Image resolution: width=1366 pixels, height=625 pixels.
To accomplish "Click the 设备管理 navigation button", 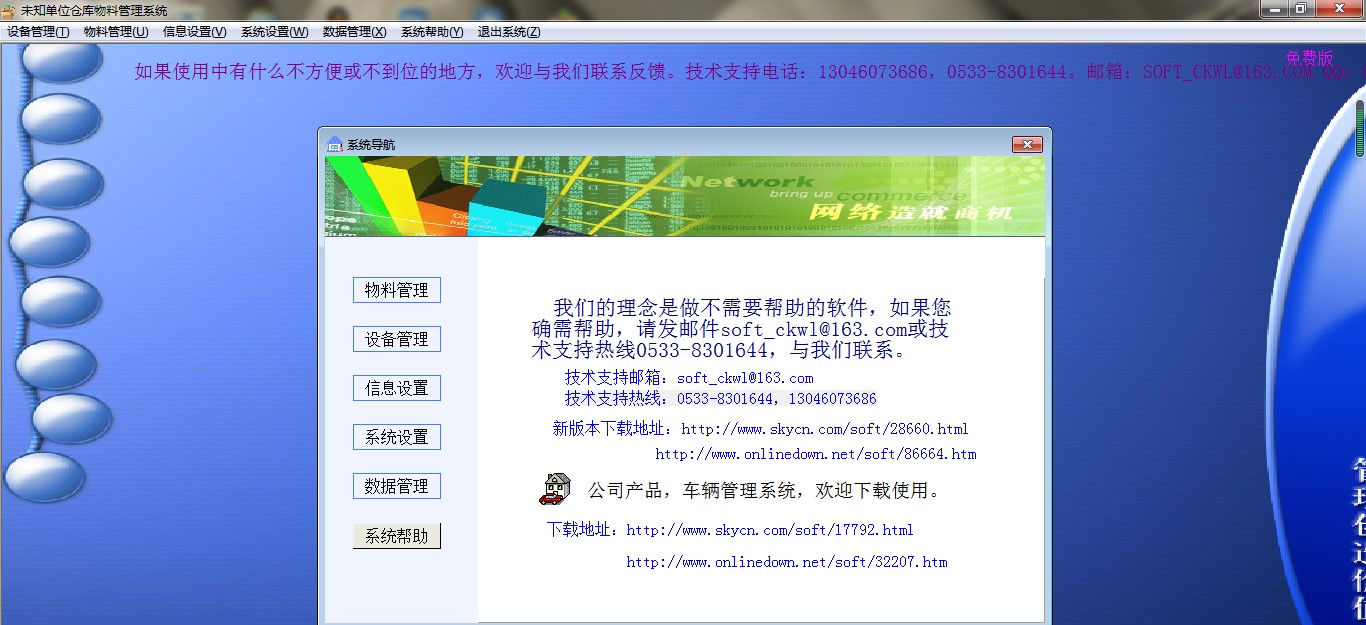I will [397, 339].
